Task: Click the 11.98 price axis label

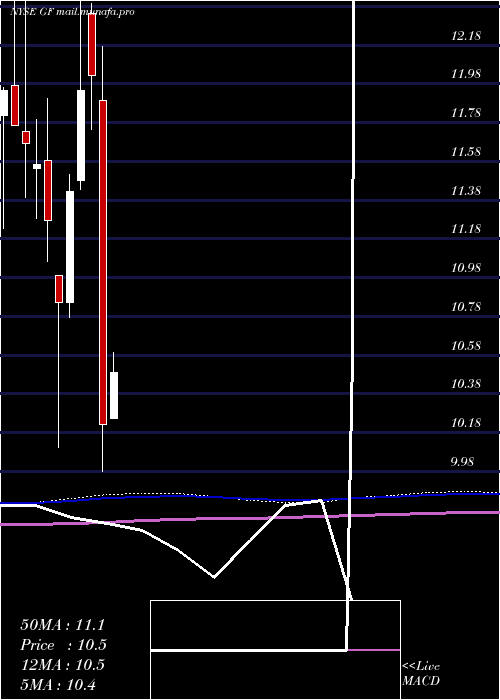Action: pos(466,74)
